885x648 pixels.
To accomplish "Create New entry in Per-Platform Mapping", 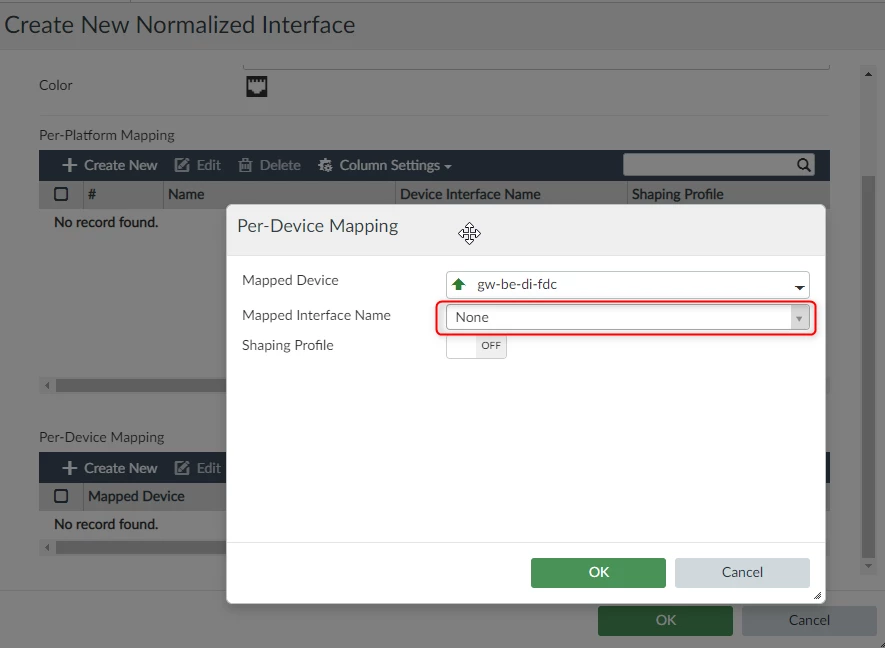I will click(109, 165).
